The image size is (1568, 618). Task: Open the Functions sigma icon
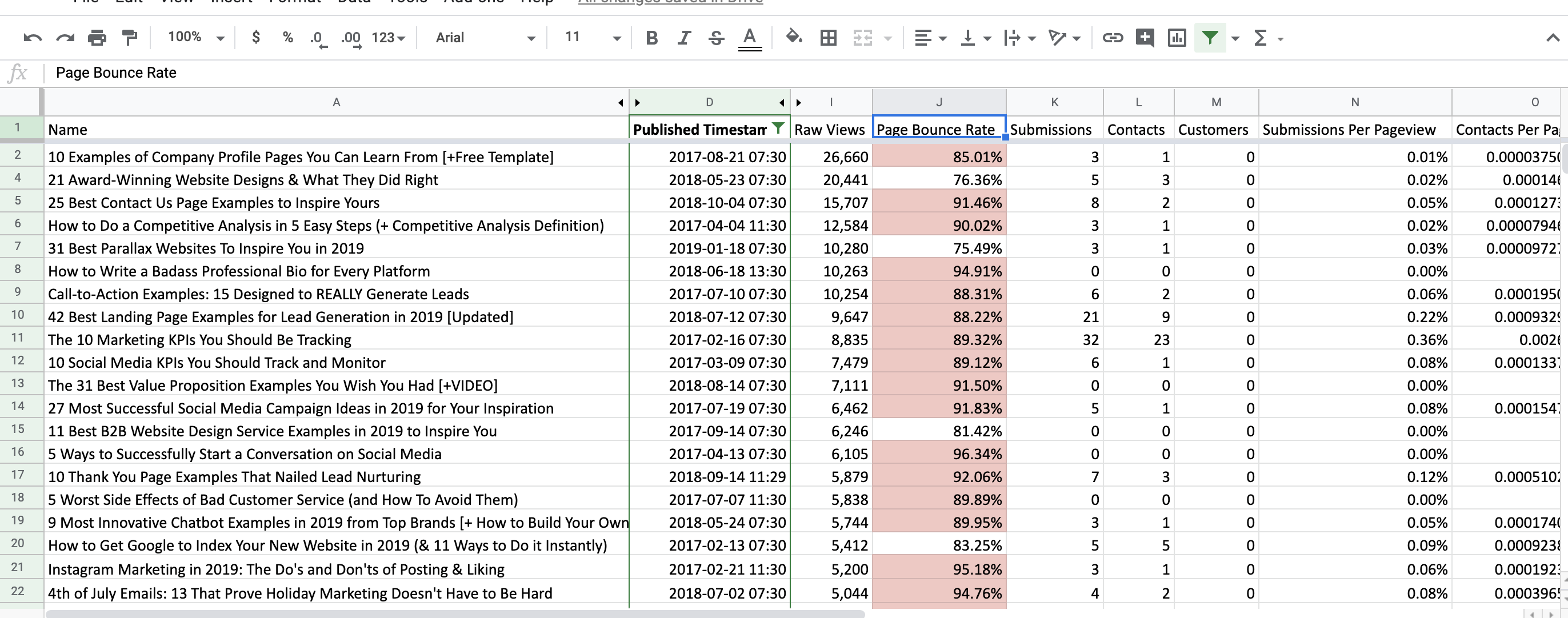click(x=1259, y=37)
